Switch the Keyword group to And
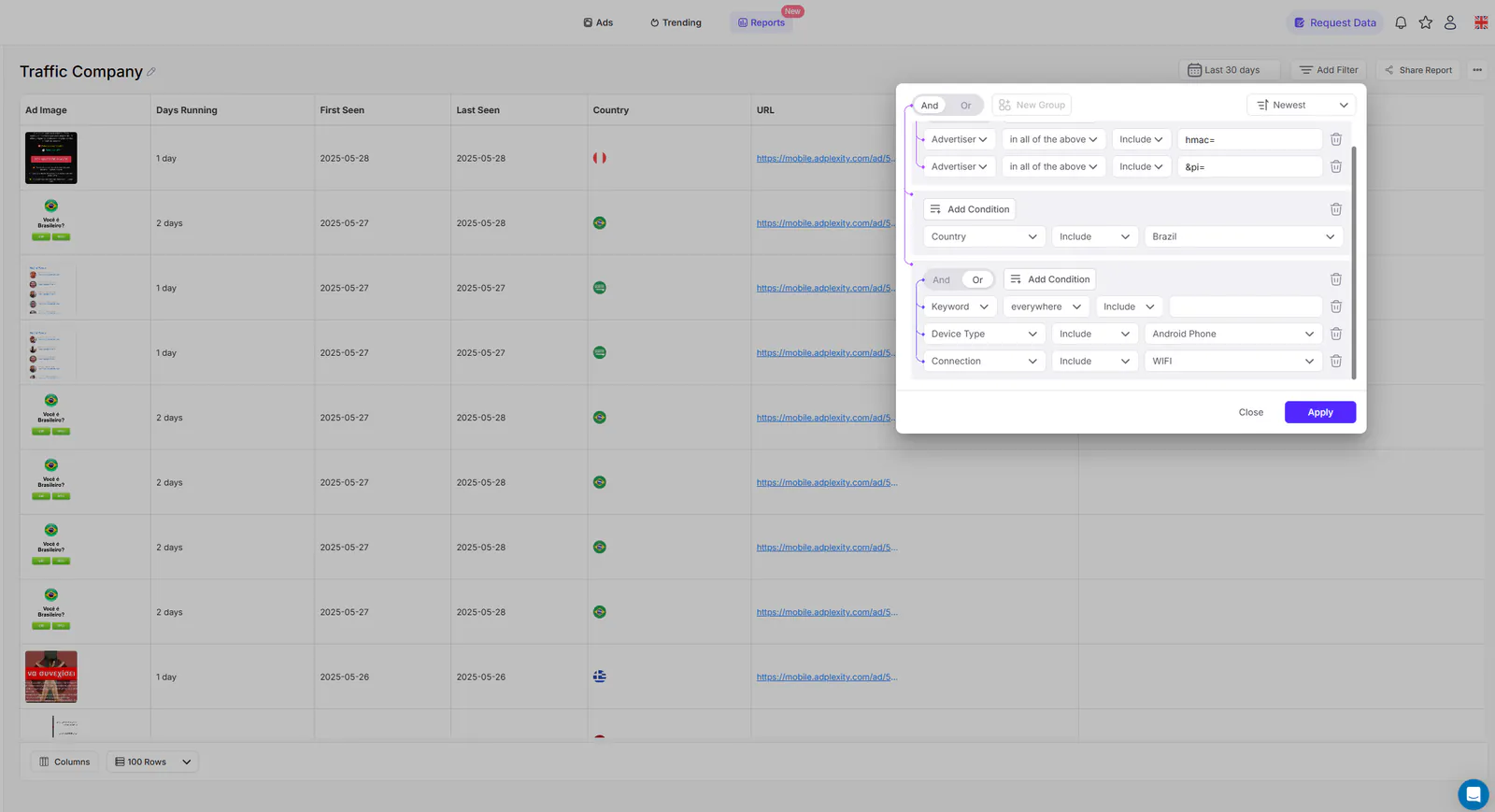Screen dimensions: 1495x812 941,279
